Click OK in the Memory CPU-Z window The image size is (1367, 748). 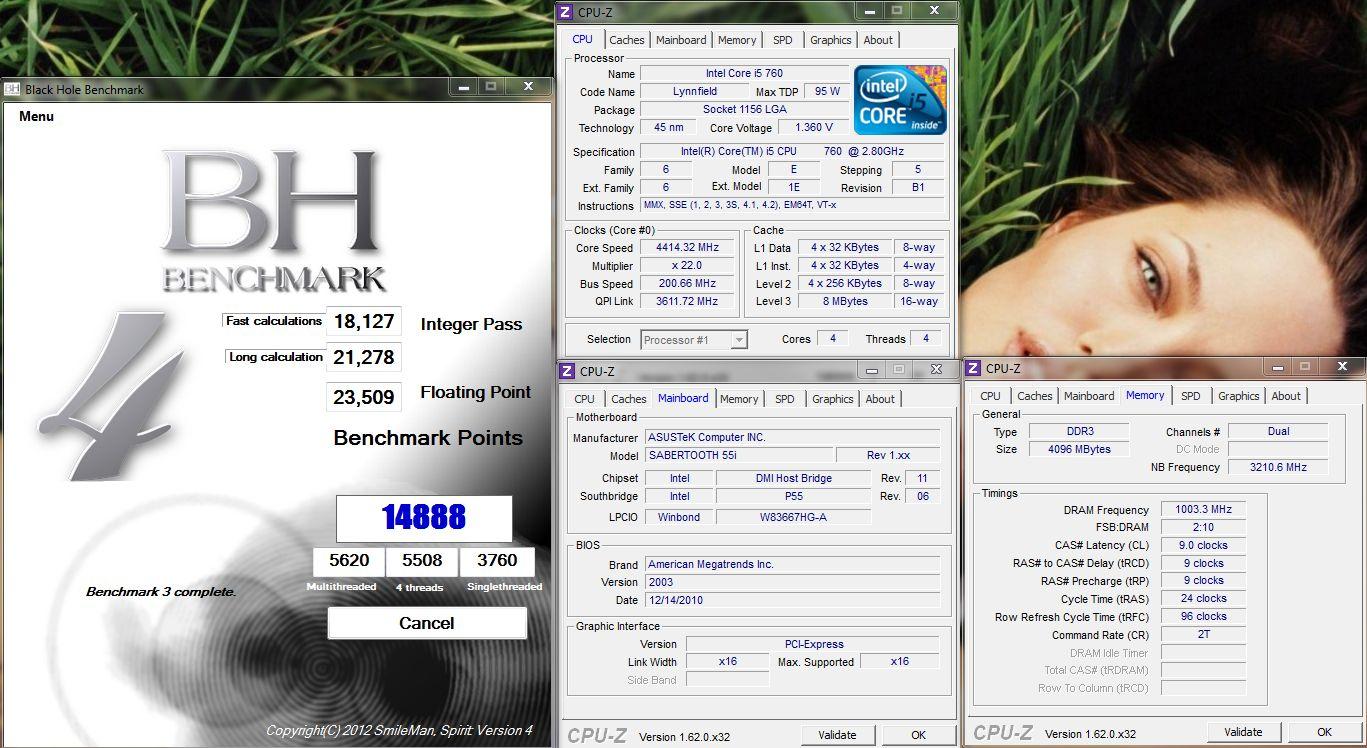[x=1324, y=732]
